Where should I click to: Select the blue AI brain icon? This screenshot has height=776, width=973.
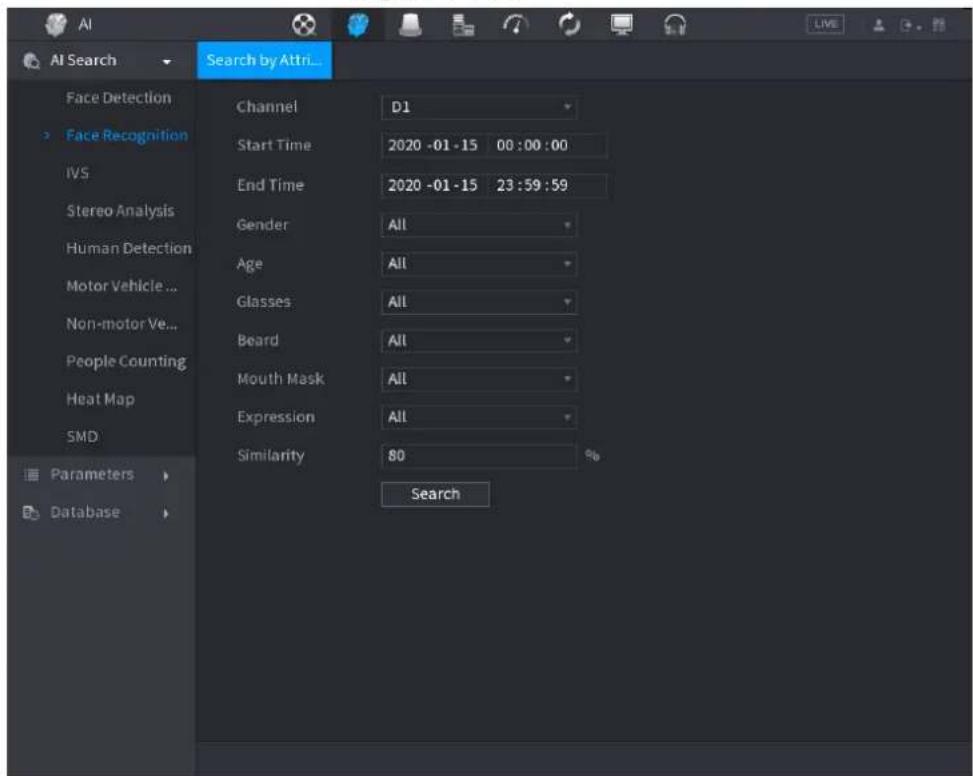357,25
